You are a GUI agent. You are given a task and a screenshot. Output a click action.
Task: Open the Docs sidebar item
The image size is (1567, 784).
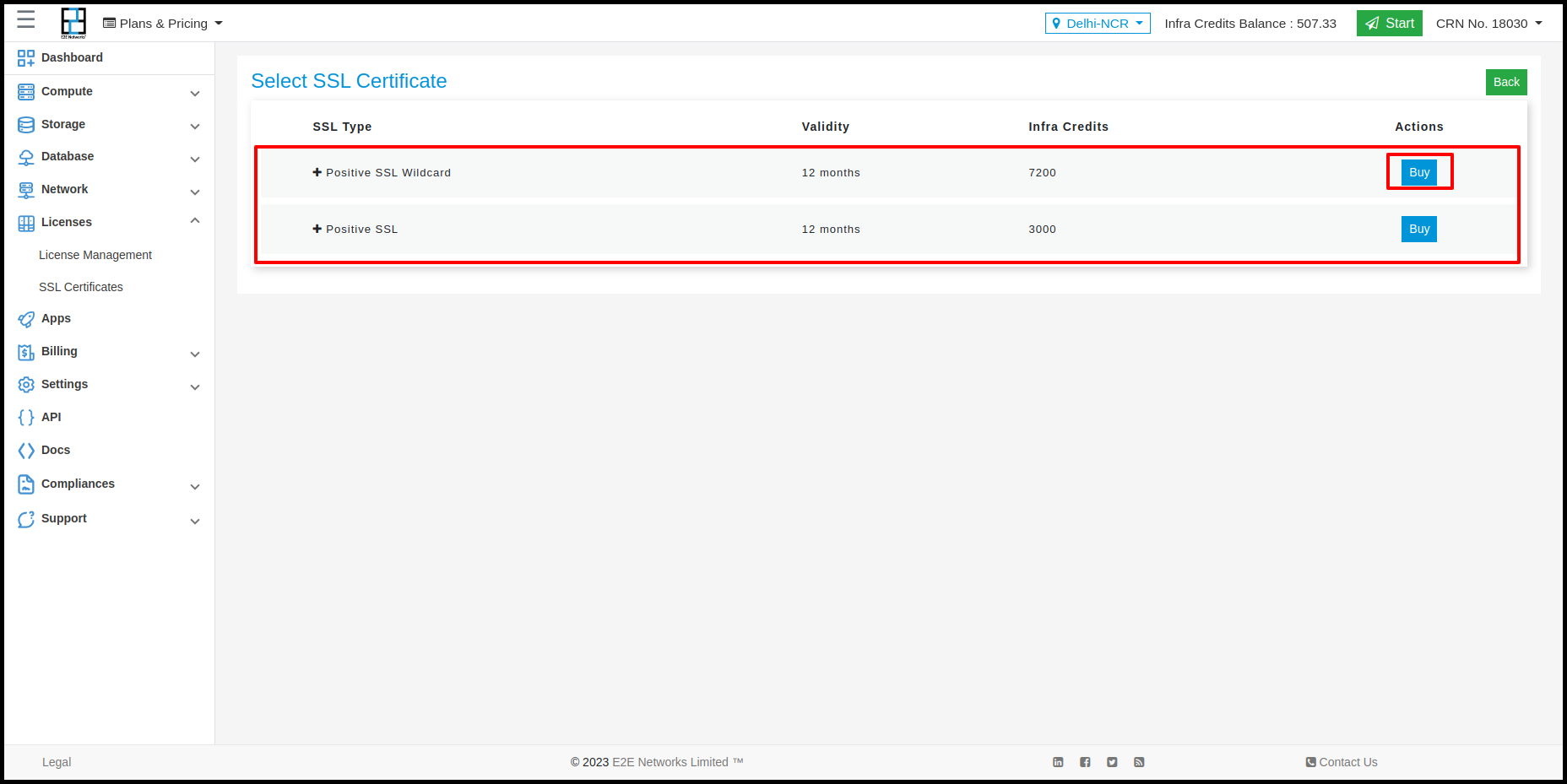click(56, 450)
